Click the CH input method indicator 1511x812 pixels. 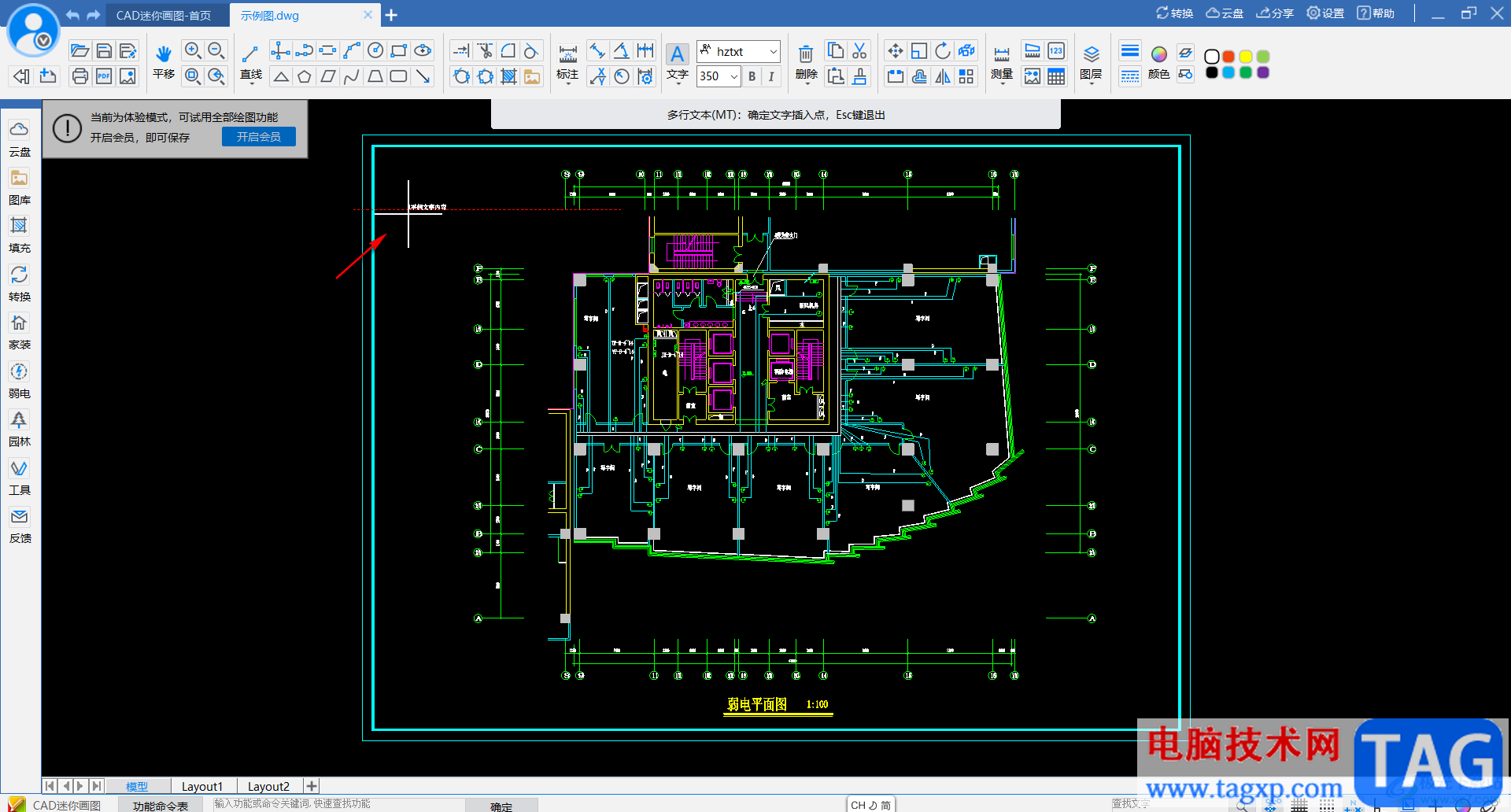coord(870,805)
